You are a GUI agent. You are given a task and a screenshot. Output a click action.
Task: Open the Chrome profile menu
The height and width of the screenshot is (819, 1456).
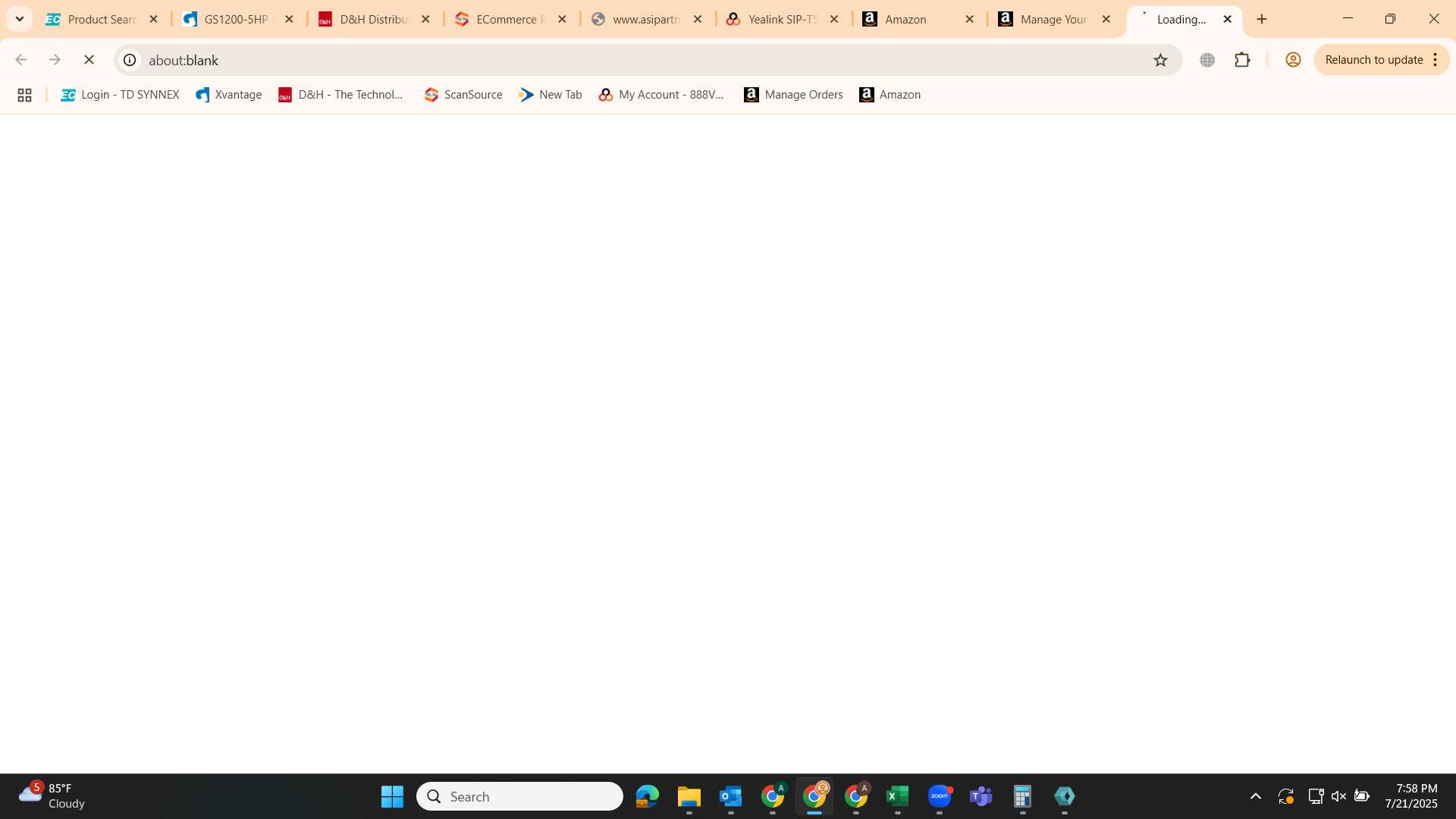(1293, 60)
